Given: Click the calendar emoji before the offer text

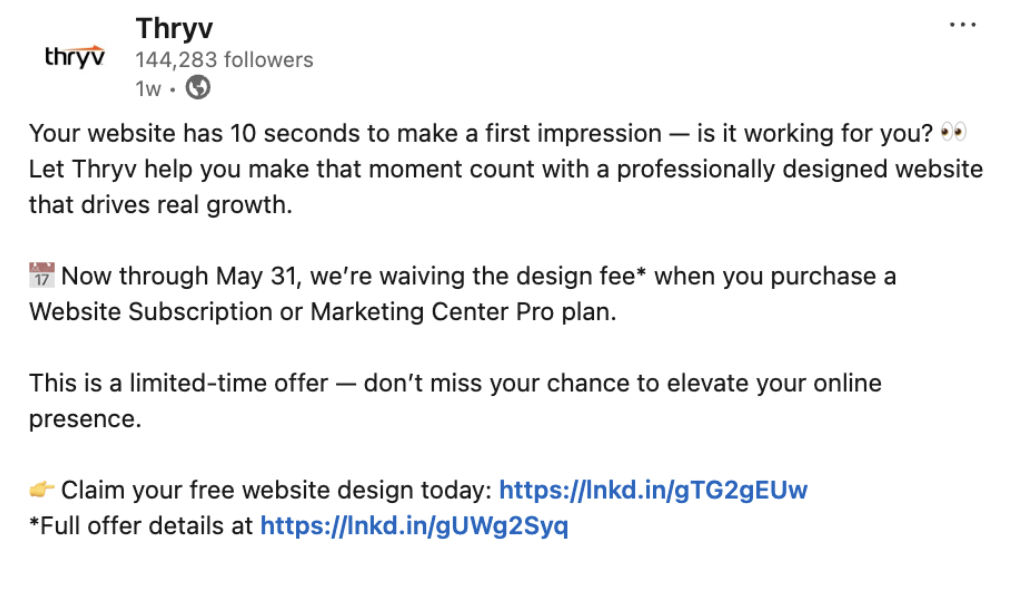Looking at the screenshot, I should pos(42,275).
